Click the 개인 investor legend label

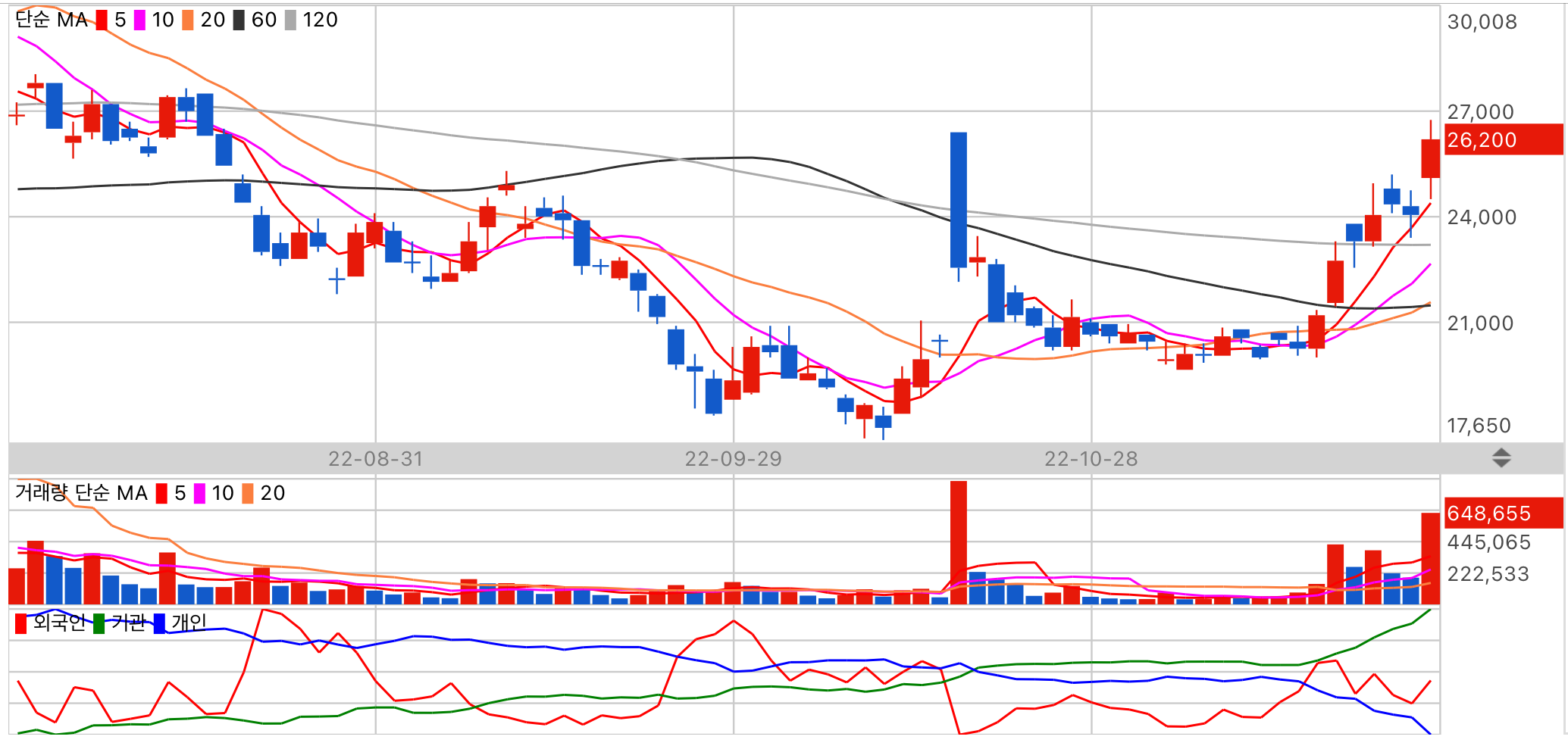pyautogui.click(x=189, y=623)
